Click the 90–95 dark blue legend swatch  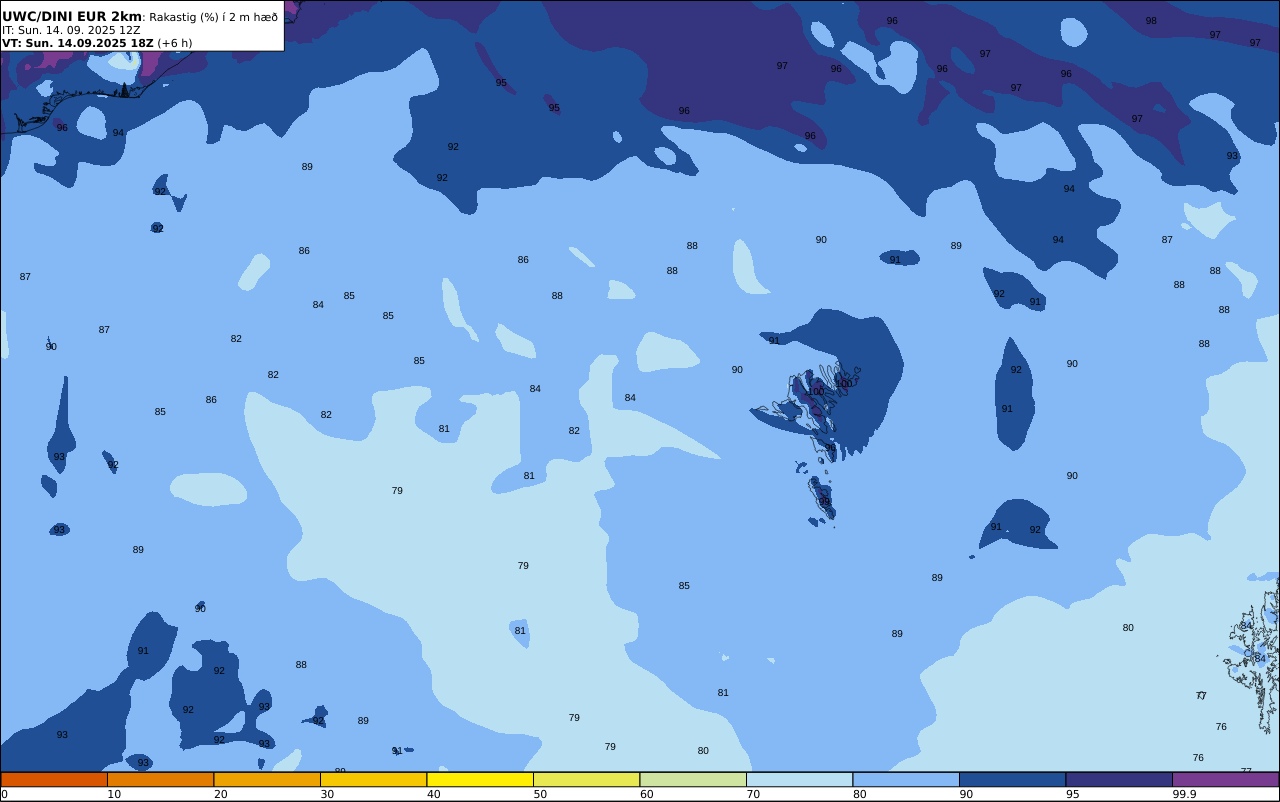click(1012, 779)
